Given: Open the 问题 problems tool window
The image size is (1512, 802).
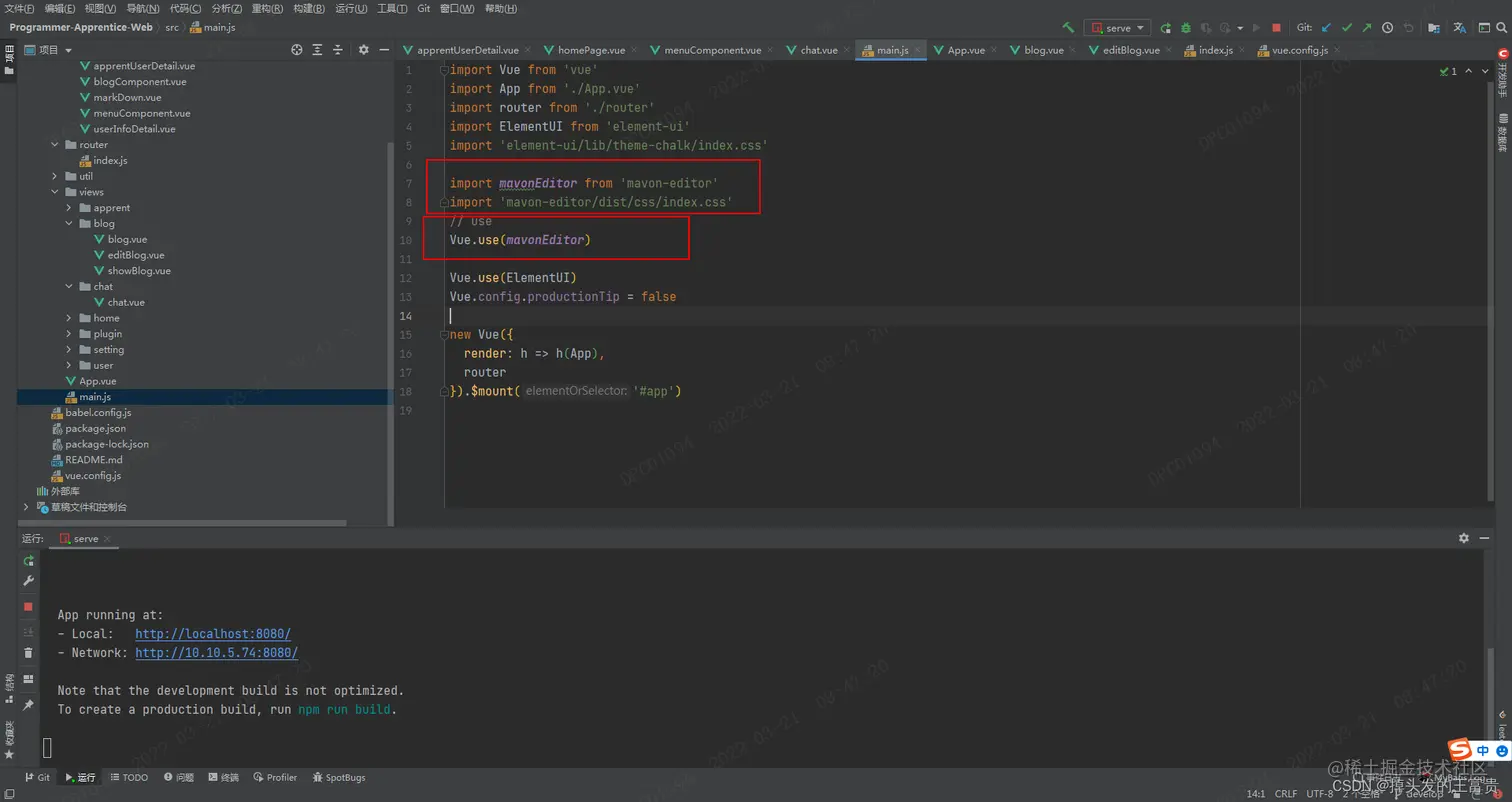Looking at the screenshot, I should coord(178,777).
